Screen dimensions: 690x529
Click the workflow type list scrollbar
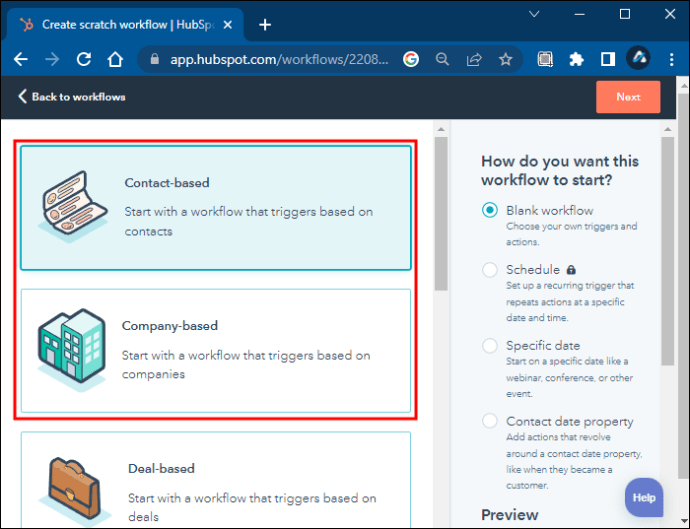coord(441,213)
